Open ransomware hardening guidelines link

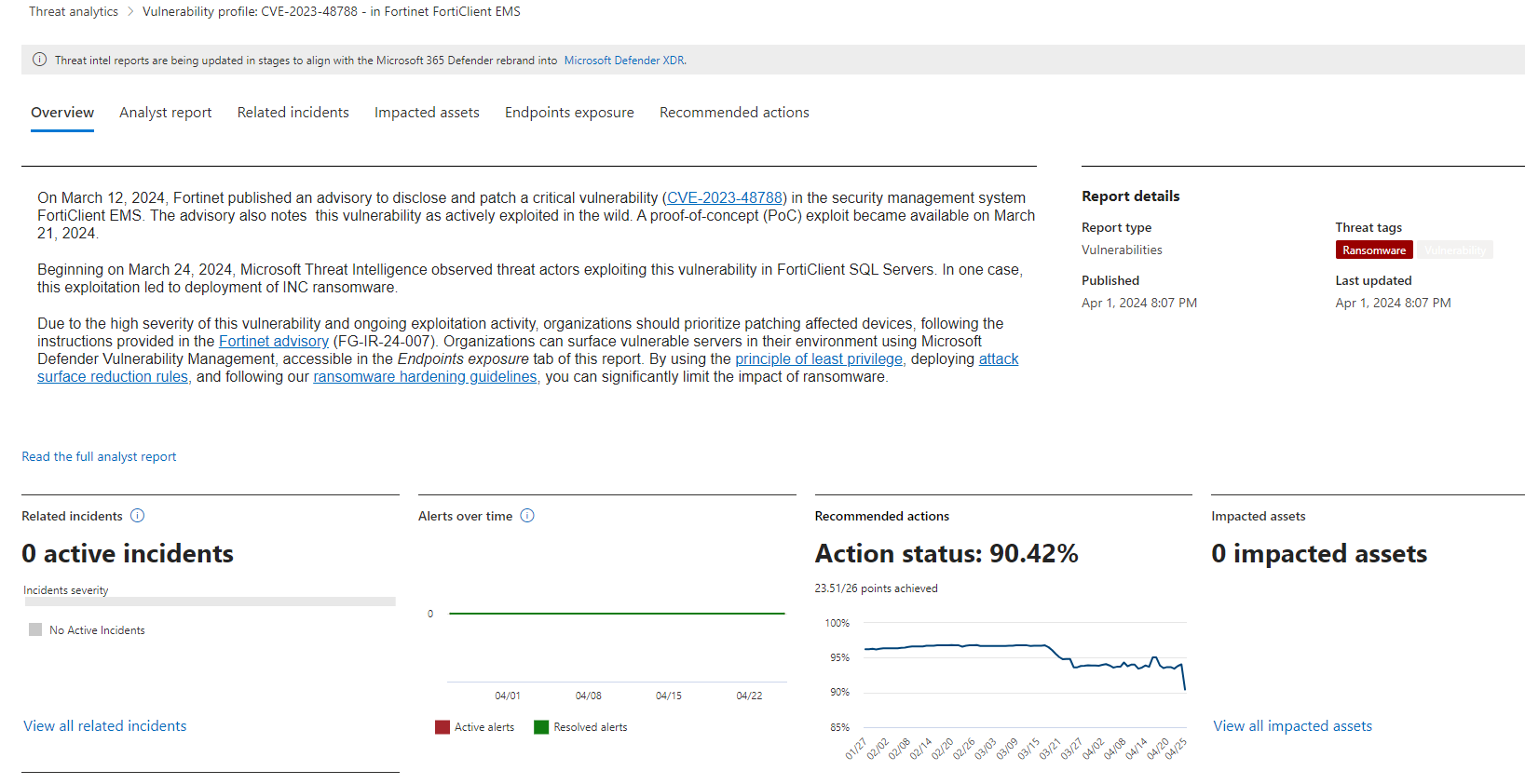click(x=425, y=377)
